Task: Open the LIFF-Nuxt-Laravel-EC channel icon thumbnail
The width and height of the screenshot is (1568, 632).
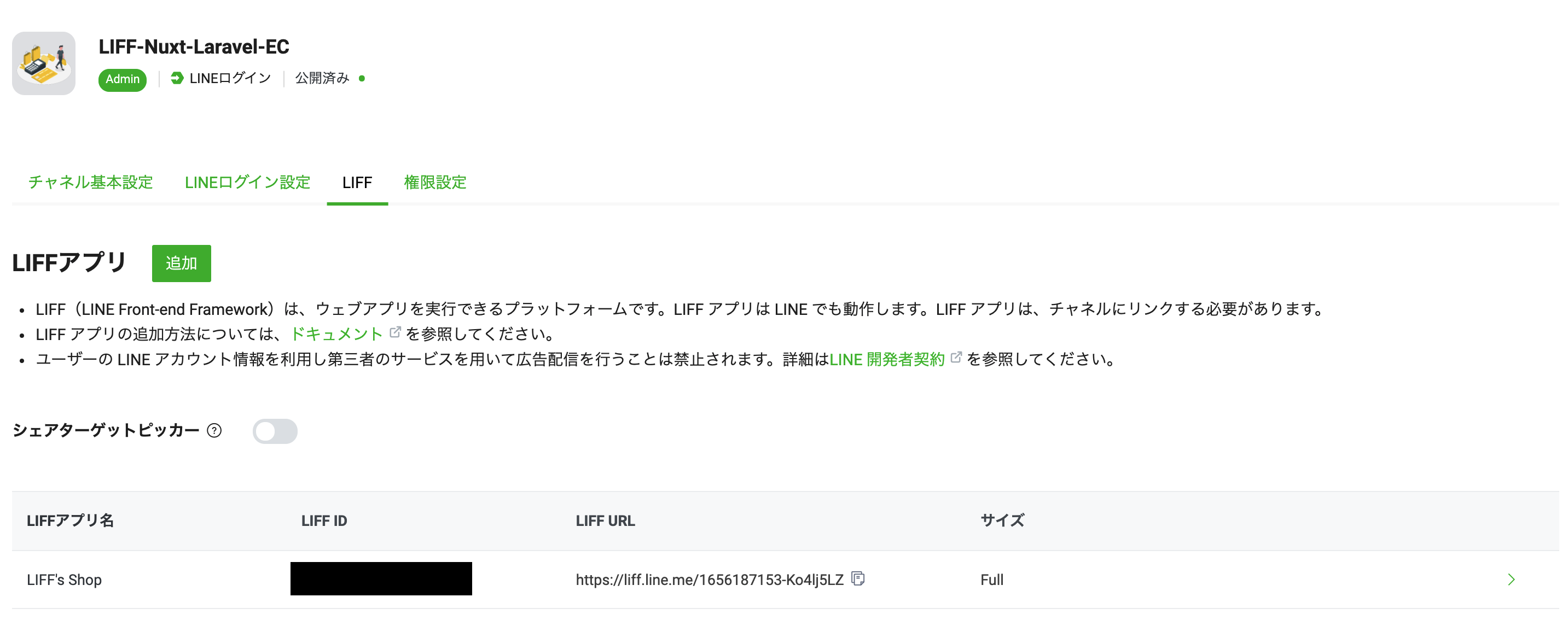Action: coord(43,63)
